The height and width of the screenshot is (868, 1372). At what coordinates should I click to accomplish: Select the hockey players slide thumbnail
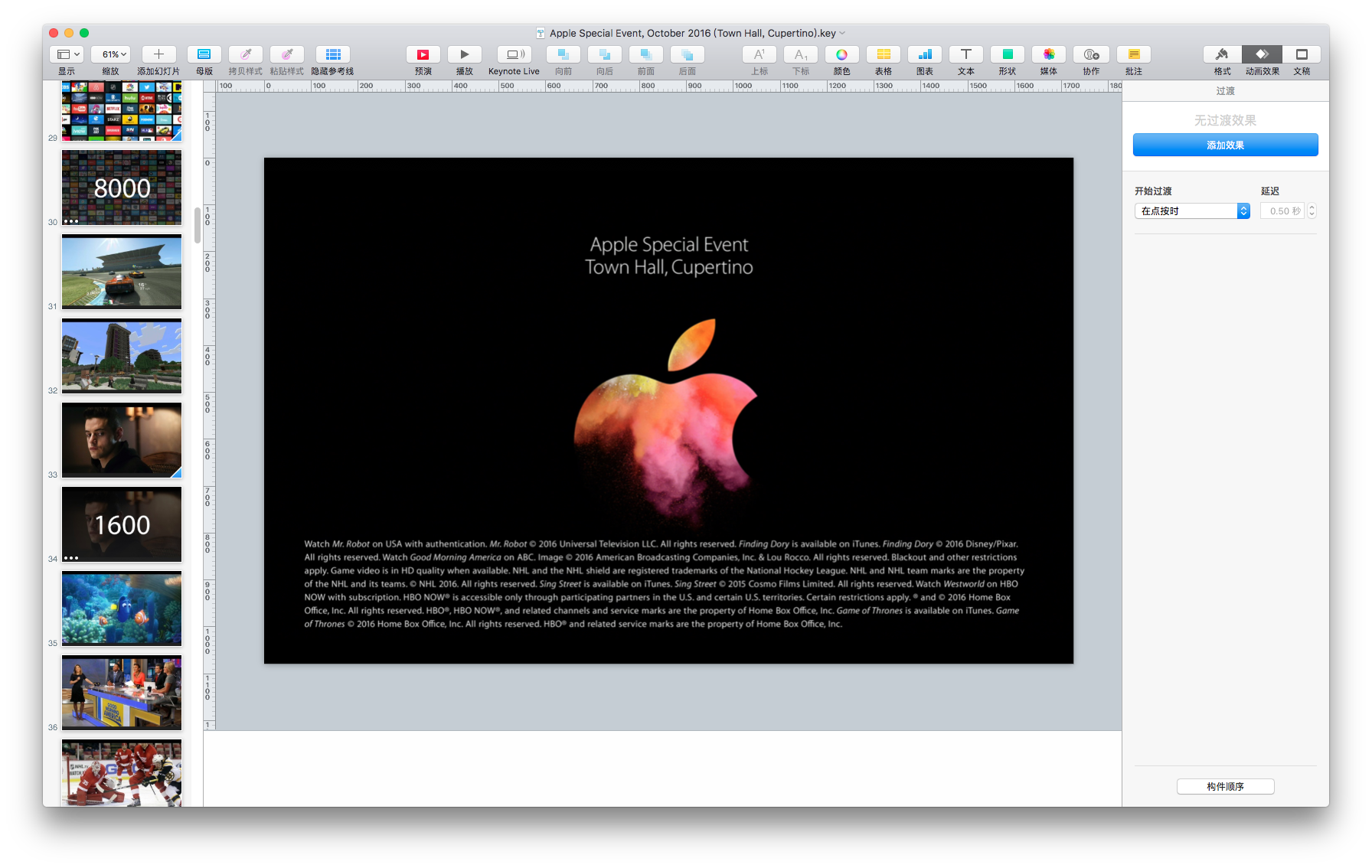[x=122, y=773]
